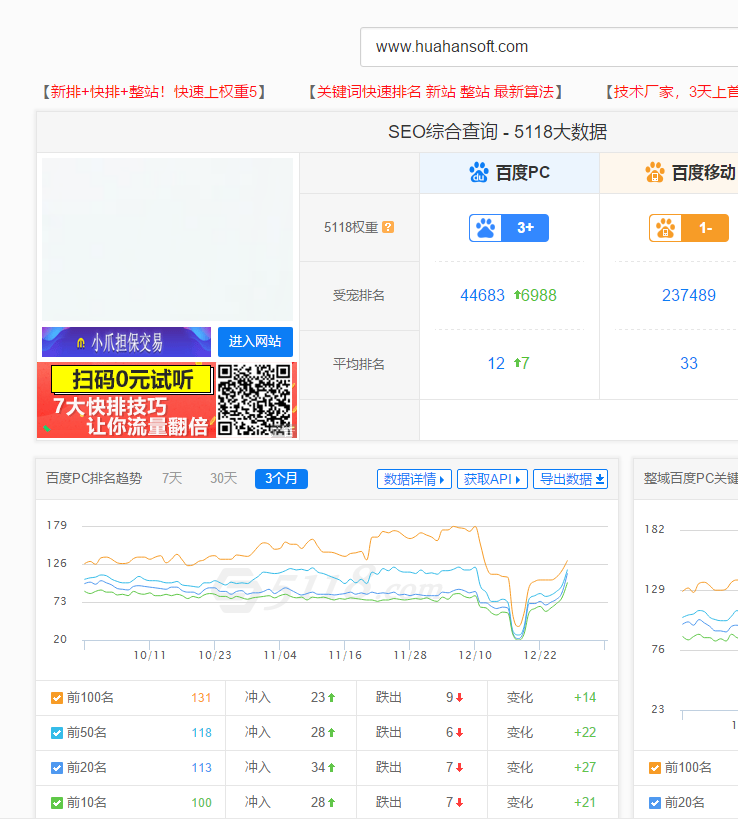
Task: Click the orange Baidu mobile paw icon
Action: pos(655,172)
